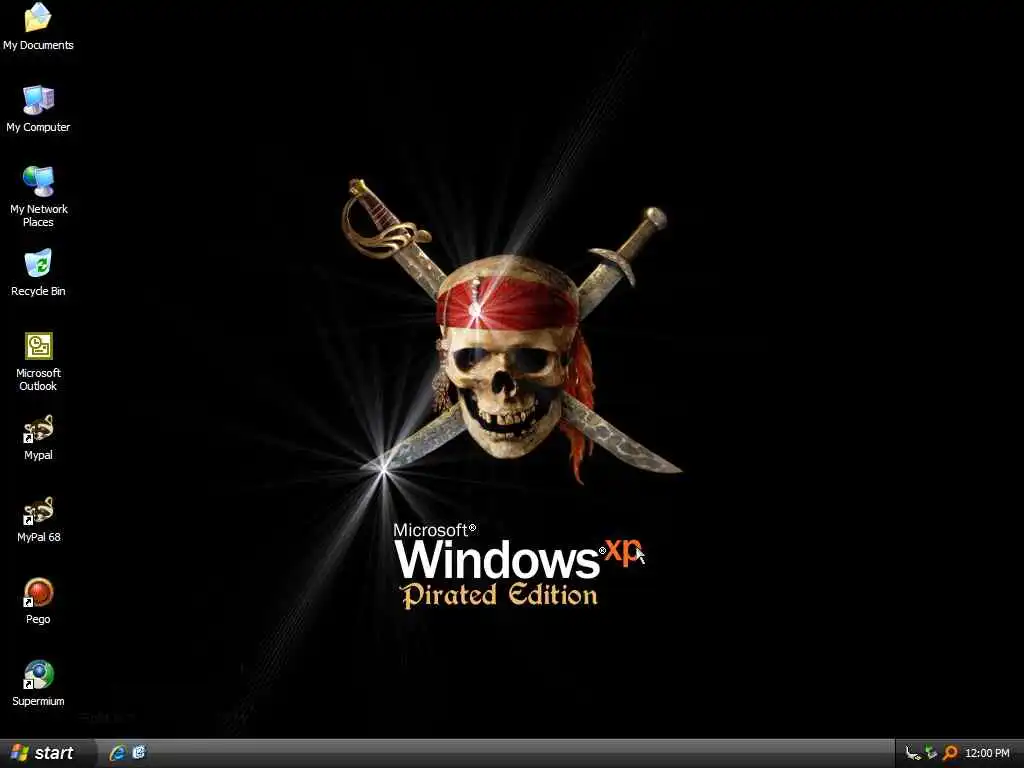This screenshot has height=768, width=1024.
Task: Click the second Quick Launch icon
Action: pyautogui.click(x=139, y=753)
